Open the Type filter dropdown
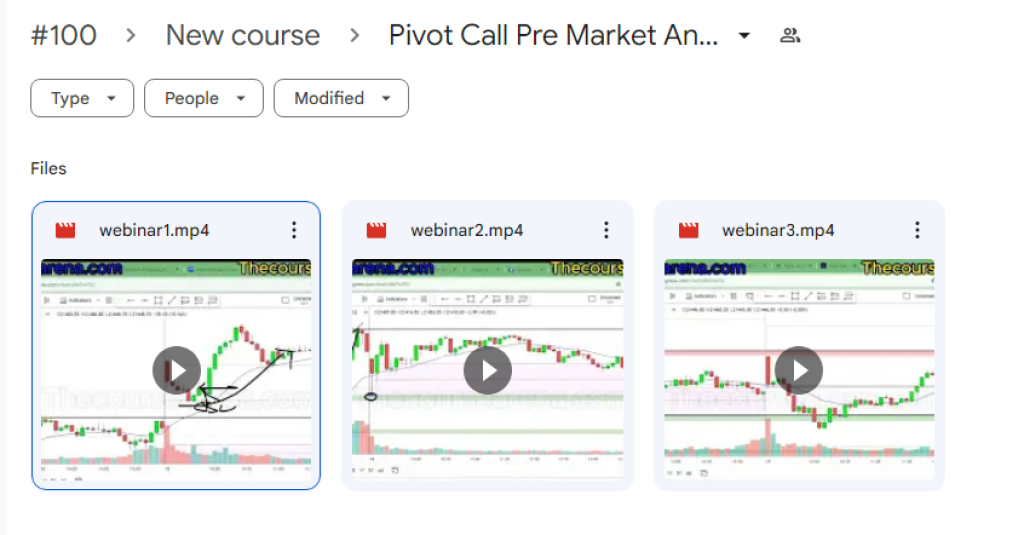Screen dimensions: 1024x535 82,98
